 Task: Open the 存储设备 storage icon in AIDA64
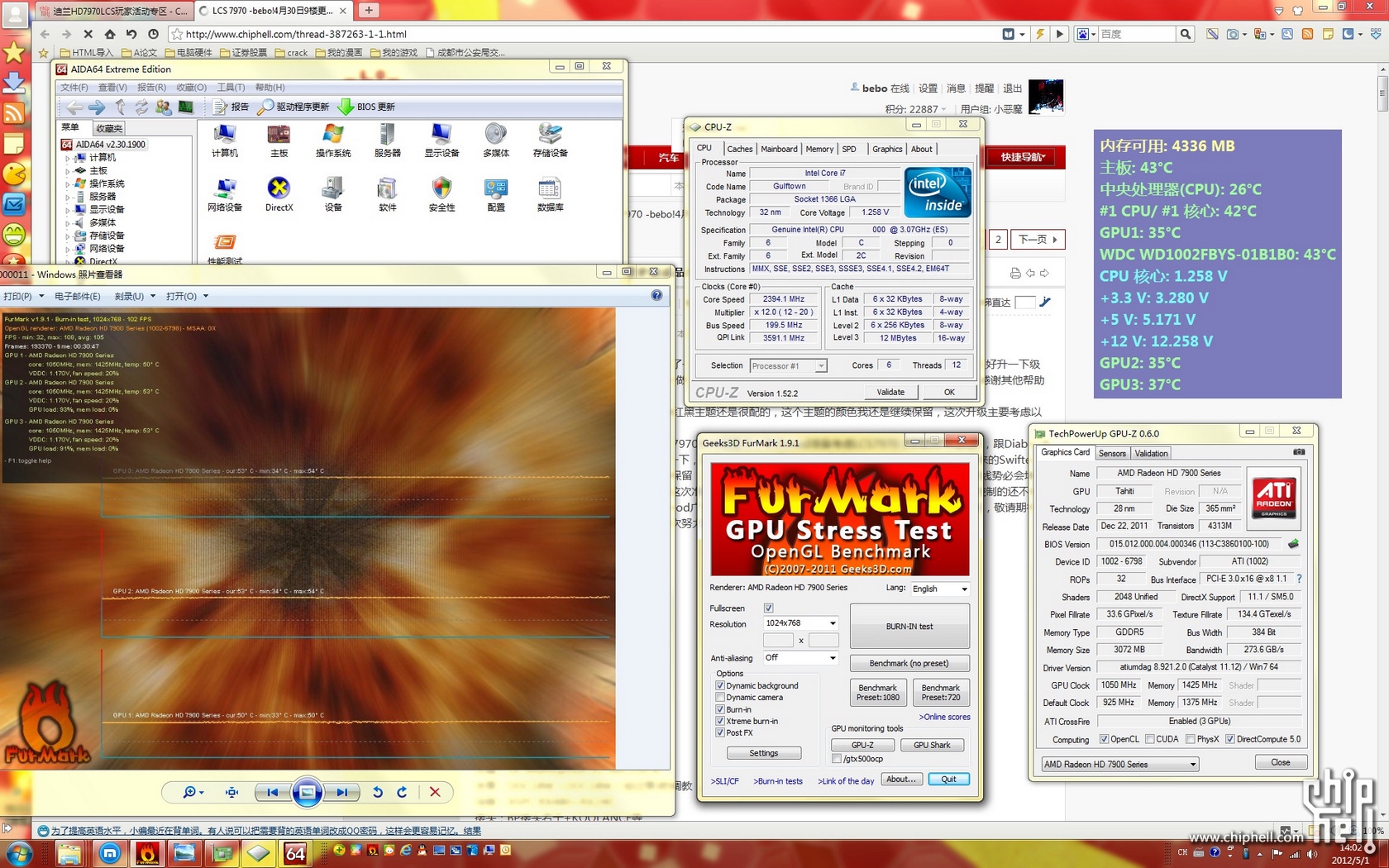tap(550, 141)
